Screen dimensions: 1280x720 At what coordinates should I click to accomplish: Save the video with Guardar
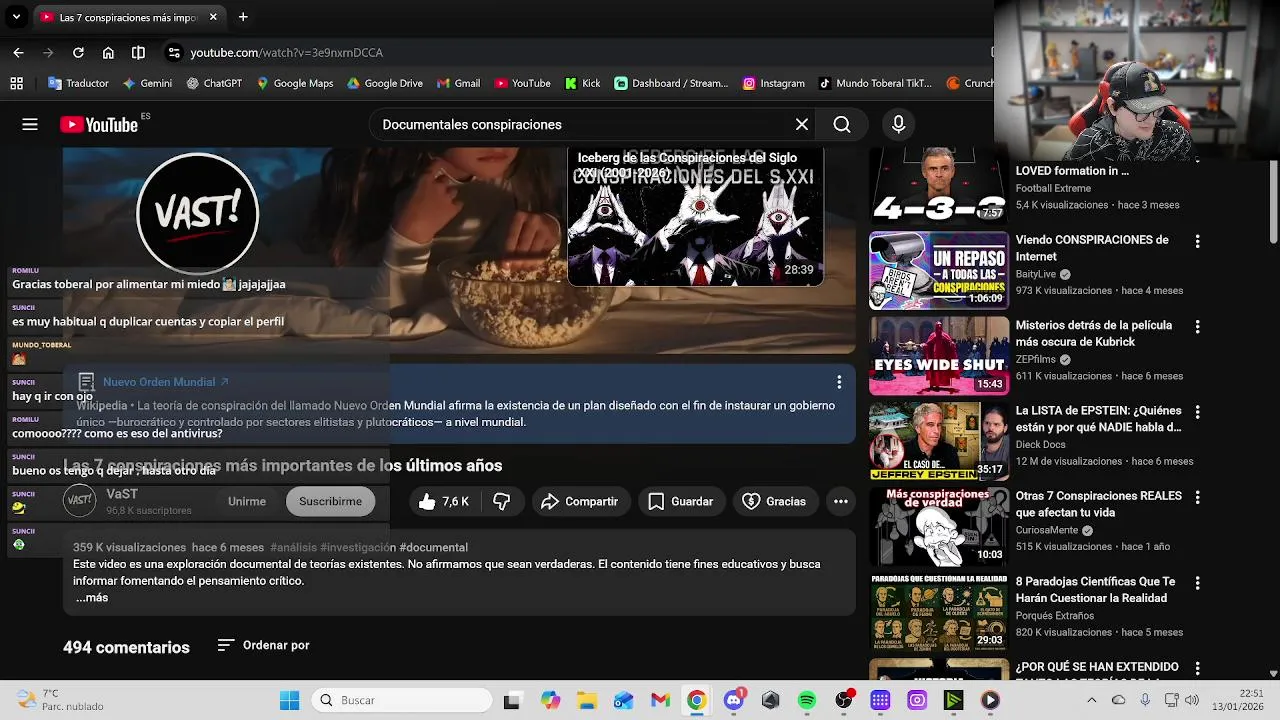680,501
